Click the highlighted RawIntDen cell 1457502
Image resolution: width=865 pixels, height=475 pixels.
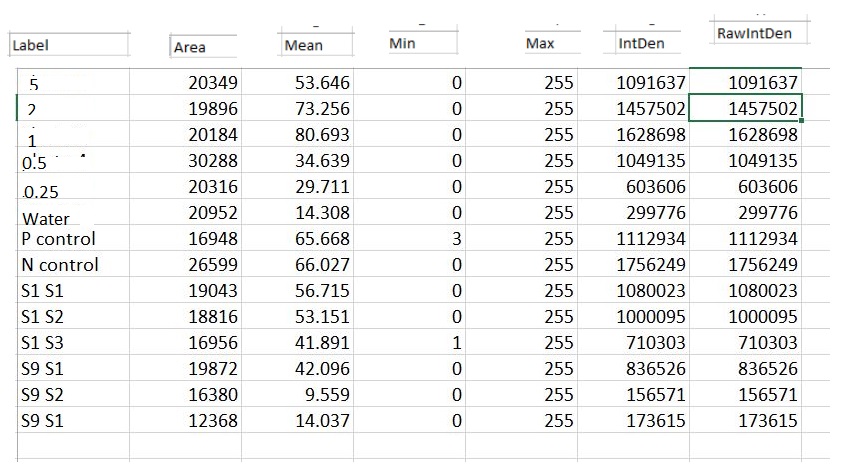(761, 109)
